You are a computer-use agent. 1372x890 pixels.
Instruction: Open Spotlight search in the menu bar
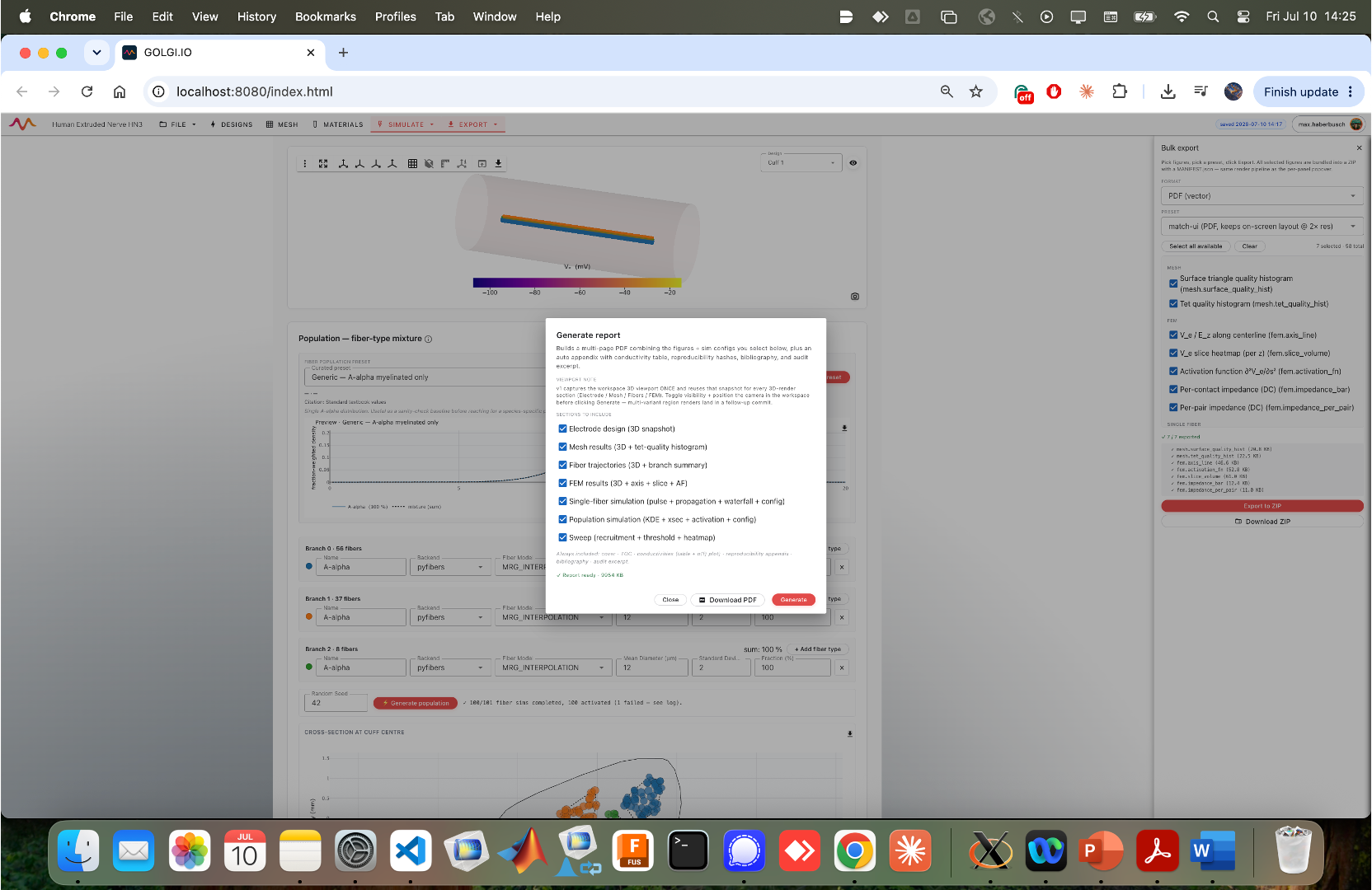[1213, 16]
